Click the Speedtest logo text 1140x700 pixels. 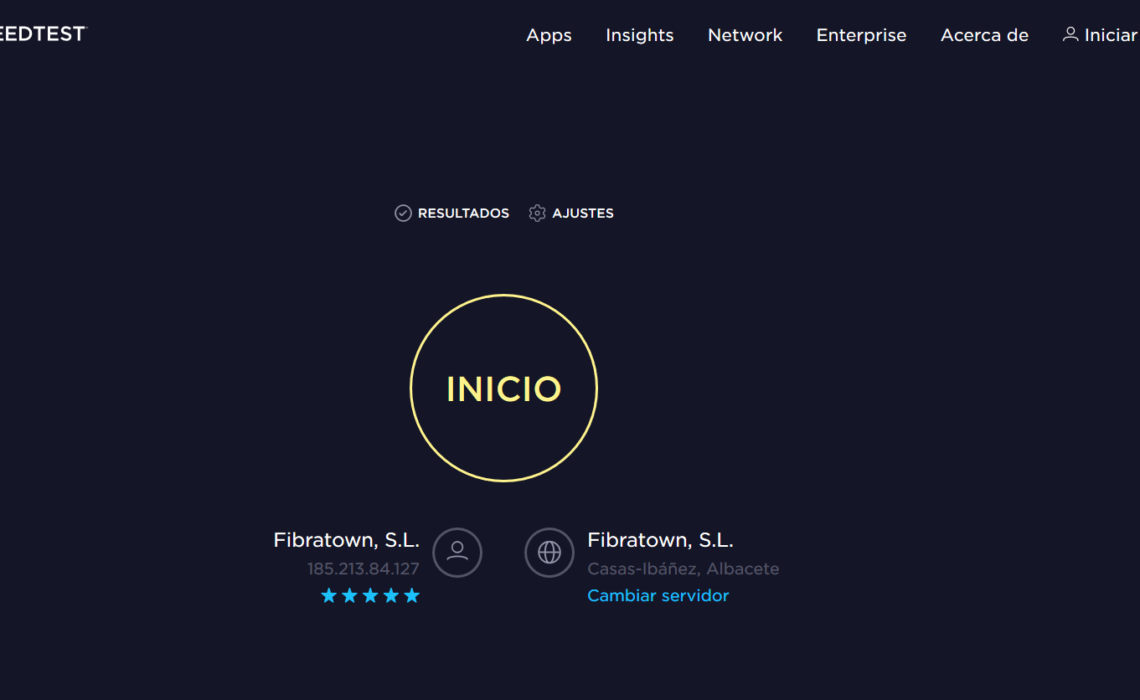44,34
